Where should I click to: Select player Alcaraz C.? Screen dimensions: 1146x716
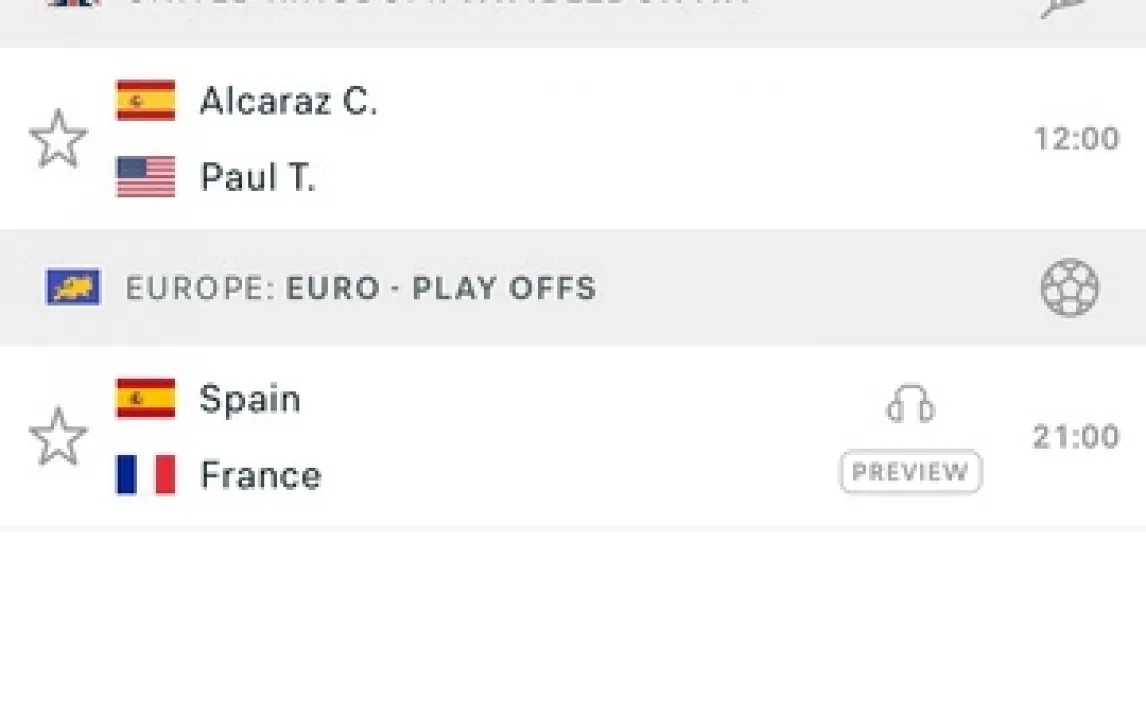point(289,101)
